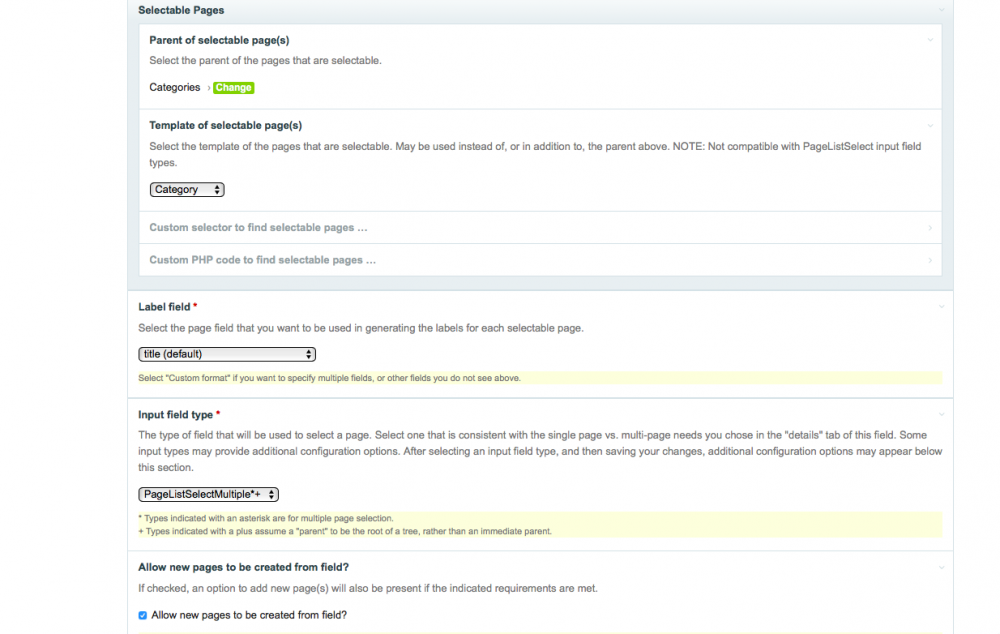The width and height of the screenshot is (1000, 634).
Task: Click chevron icon in Parent of selectable page(s) row
Action: 930,40
